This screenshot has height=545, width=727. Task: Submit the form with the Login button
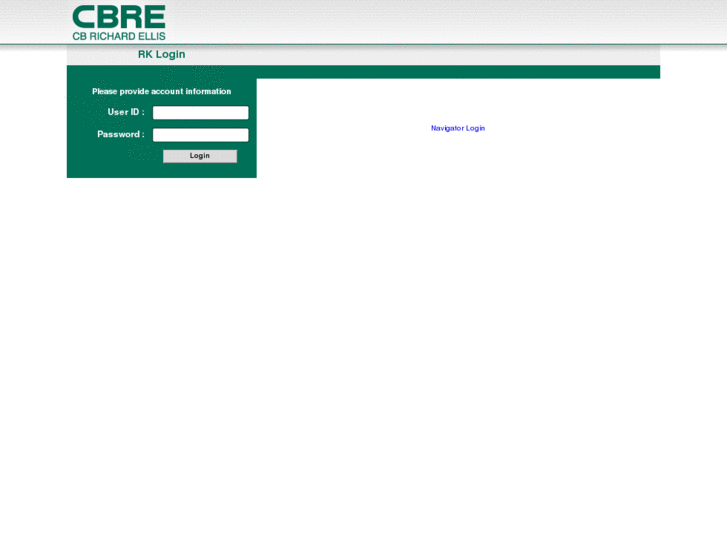click(x=200, y=156)
